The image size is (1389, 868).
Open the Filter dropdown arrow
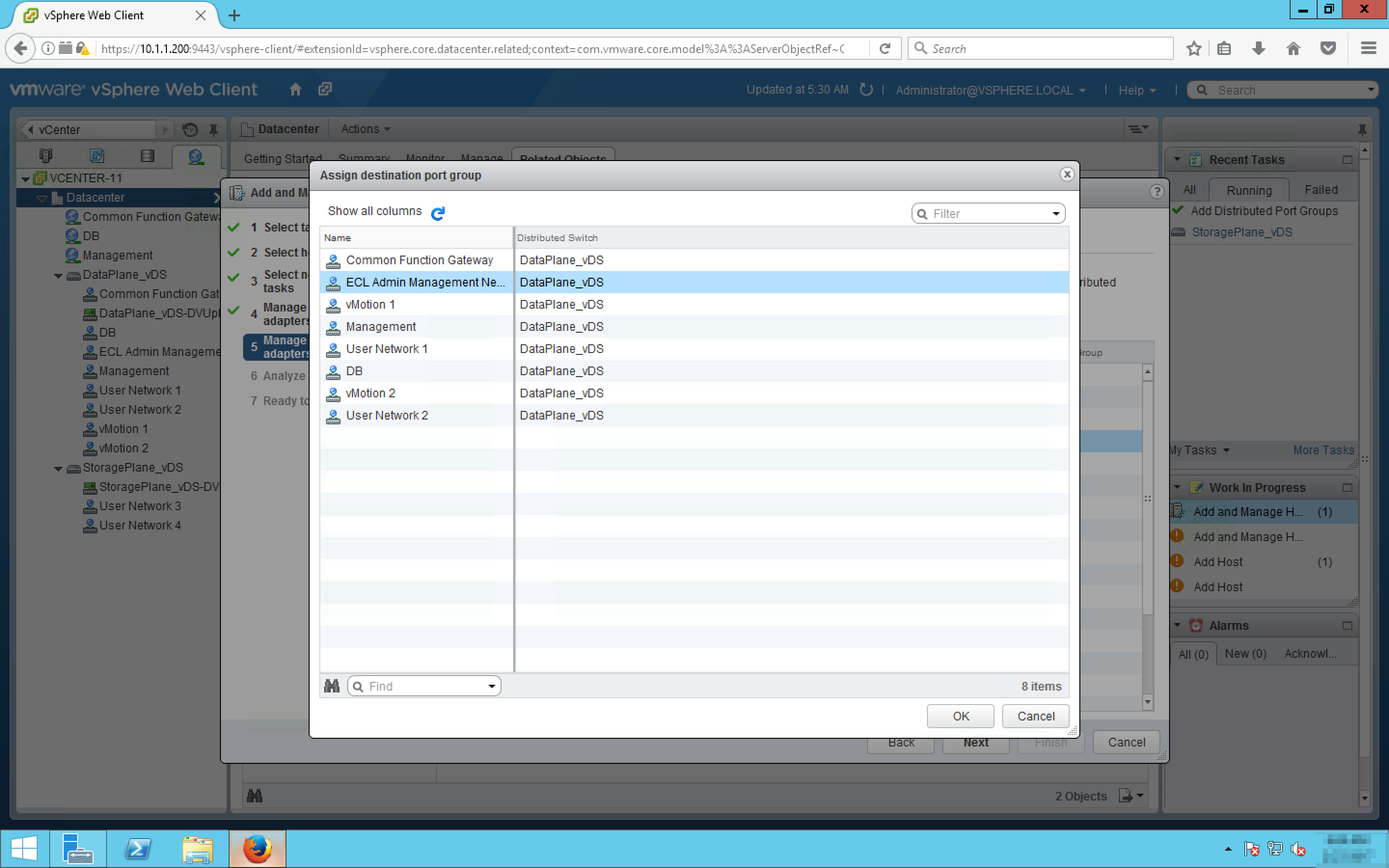[1056, 214]
